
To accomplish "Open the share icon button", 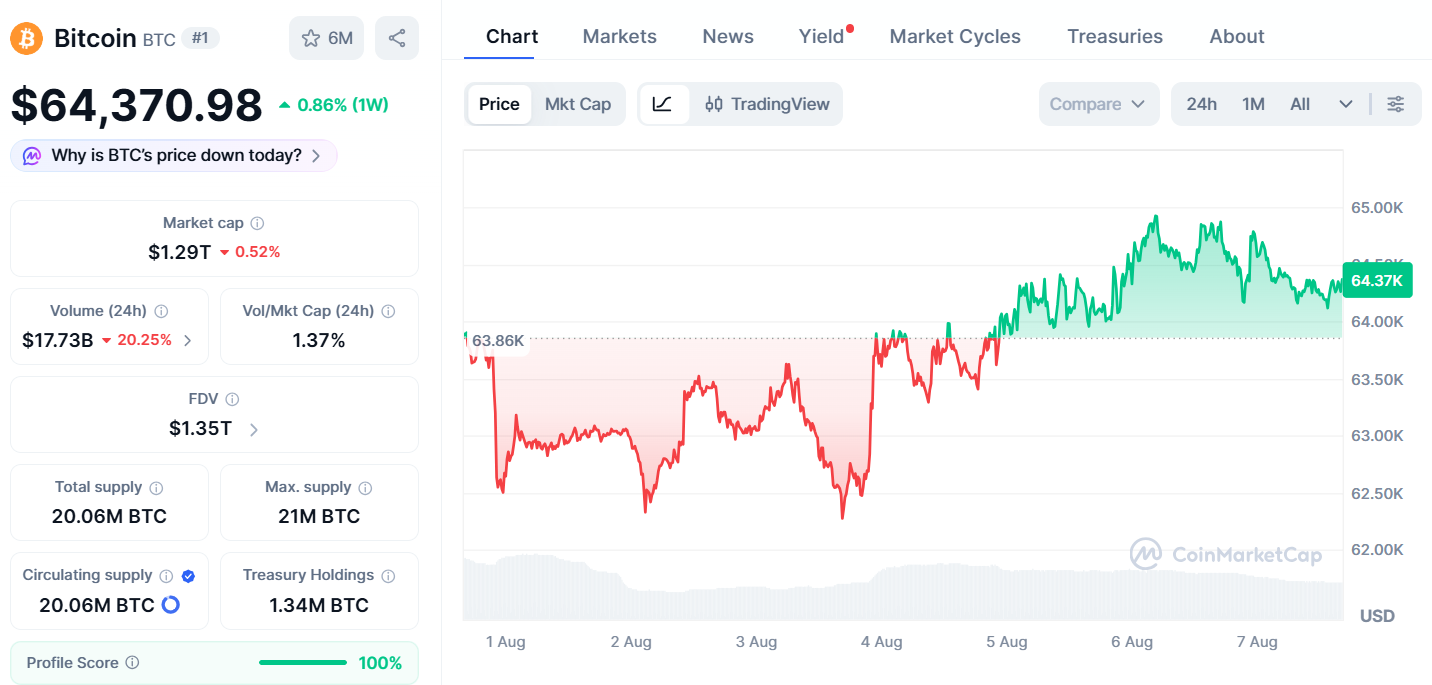I will click(x=397, y=38).
